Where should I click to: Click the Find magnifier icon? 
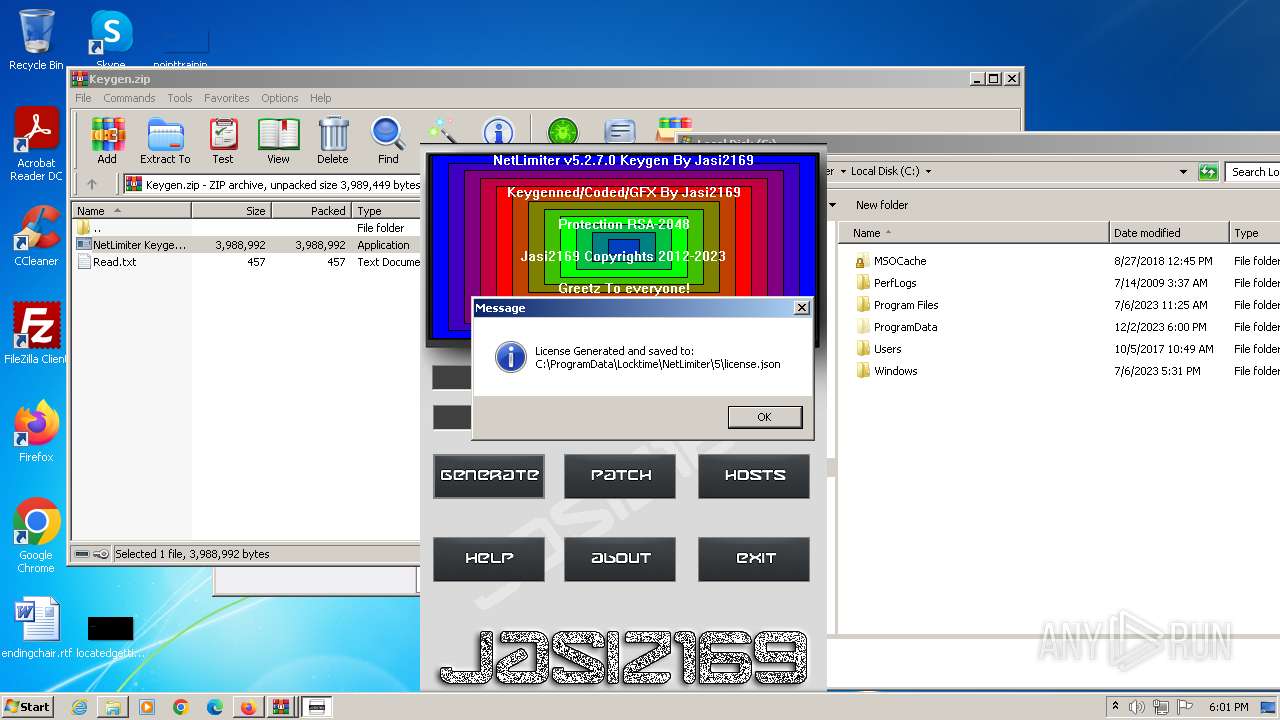tap(388, 141)
